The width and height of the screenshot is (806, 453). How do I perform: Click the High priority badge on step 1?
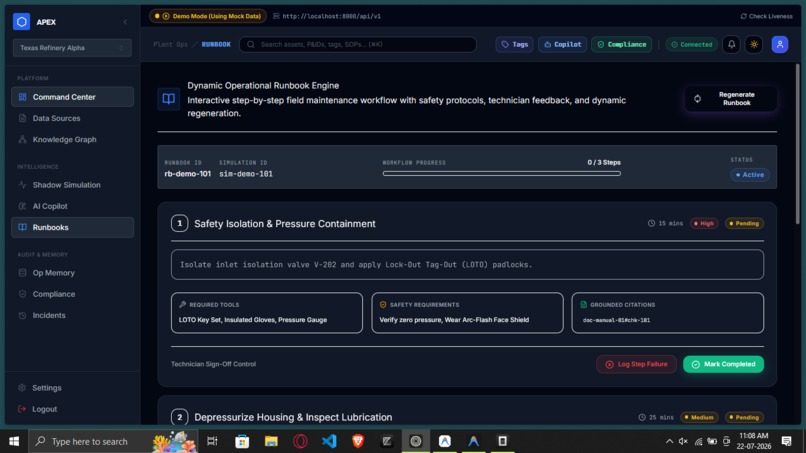tap(704, 223)
